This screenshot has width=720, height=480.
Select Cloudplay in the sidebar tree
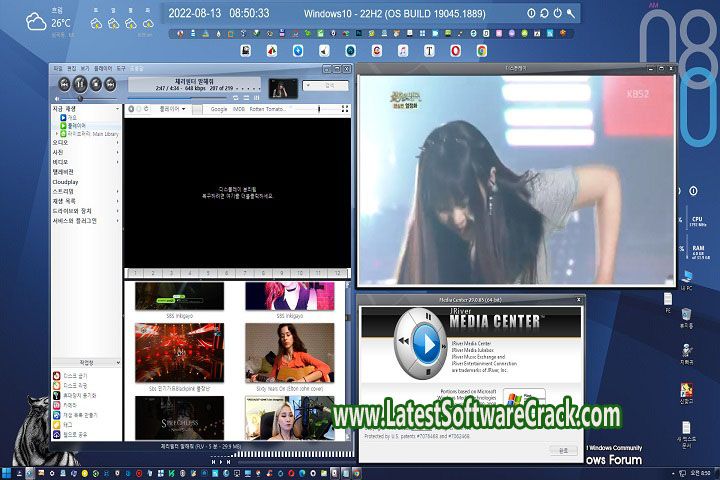point(68,182)
